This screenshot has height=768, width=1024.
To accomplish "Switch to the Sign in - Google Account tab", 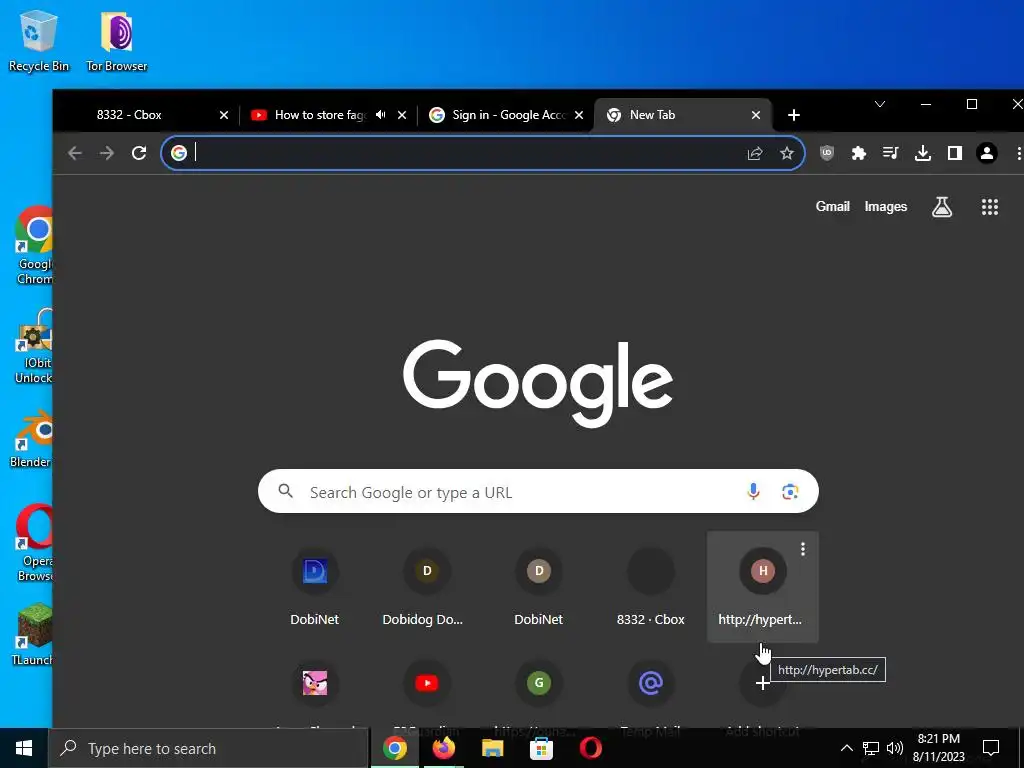I will (x=506, y=115).
